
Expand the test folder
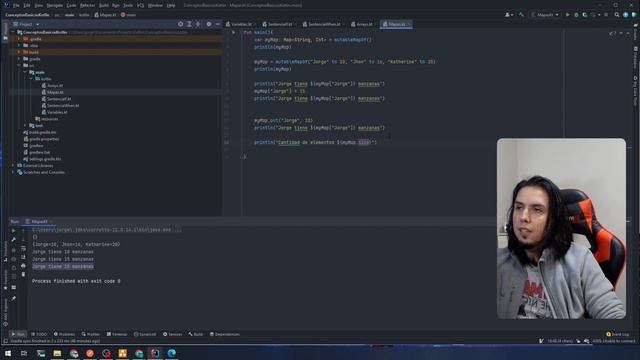pos(25,126)
